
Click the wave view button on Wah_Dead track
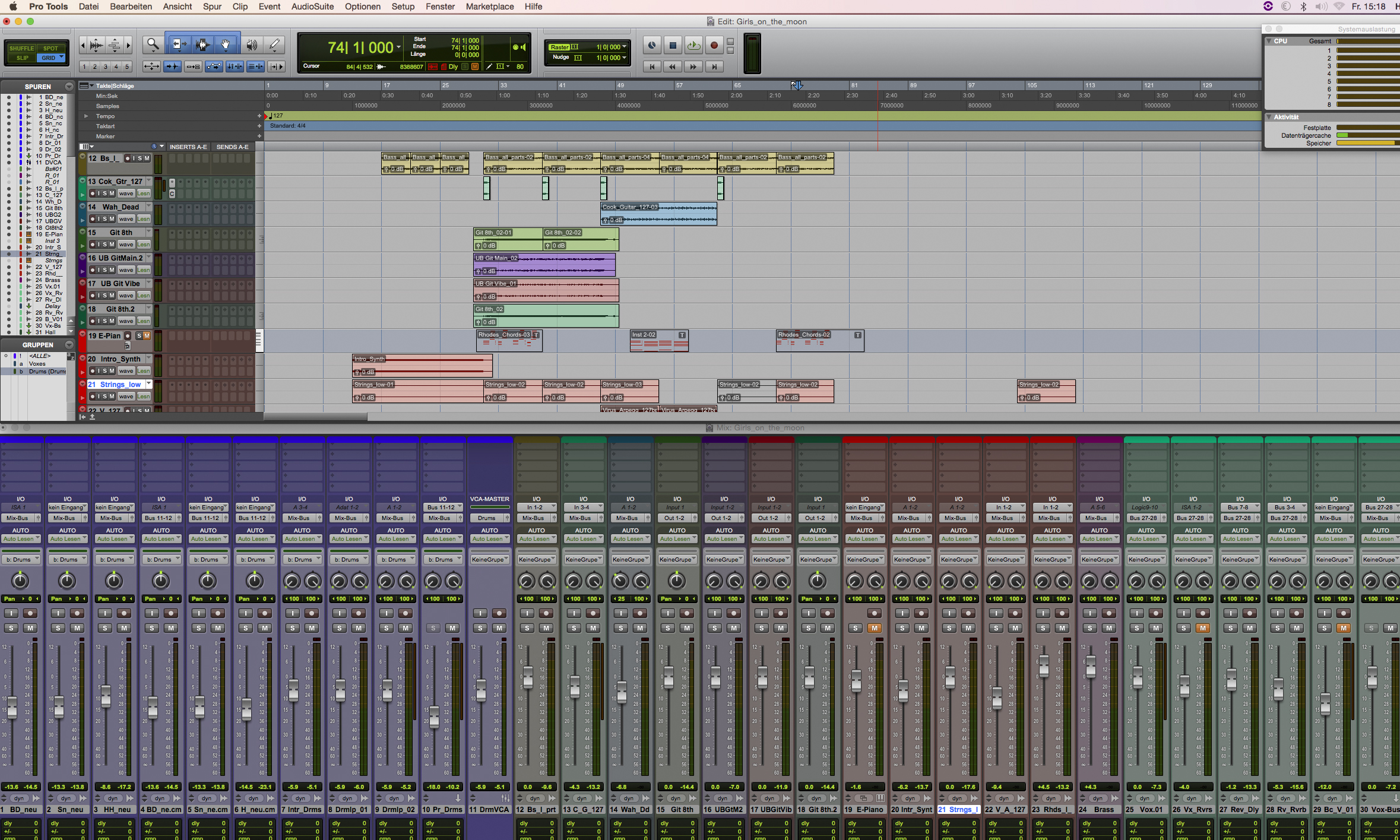tap(126, 219)
